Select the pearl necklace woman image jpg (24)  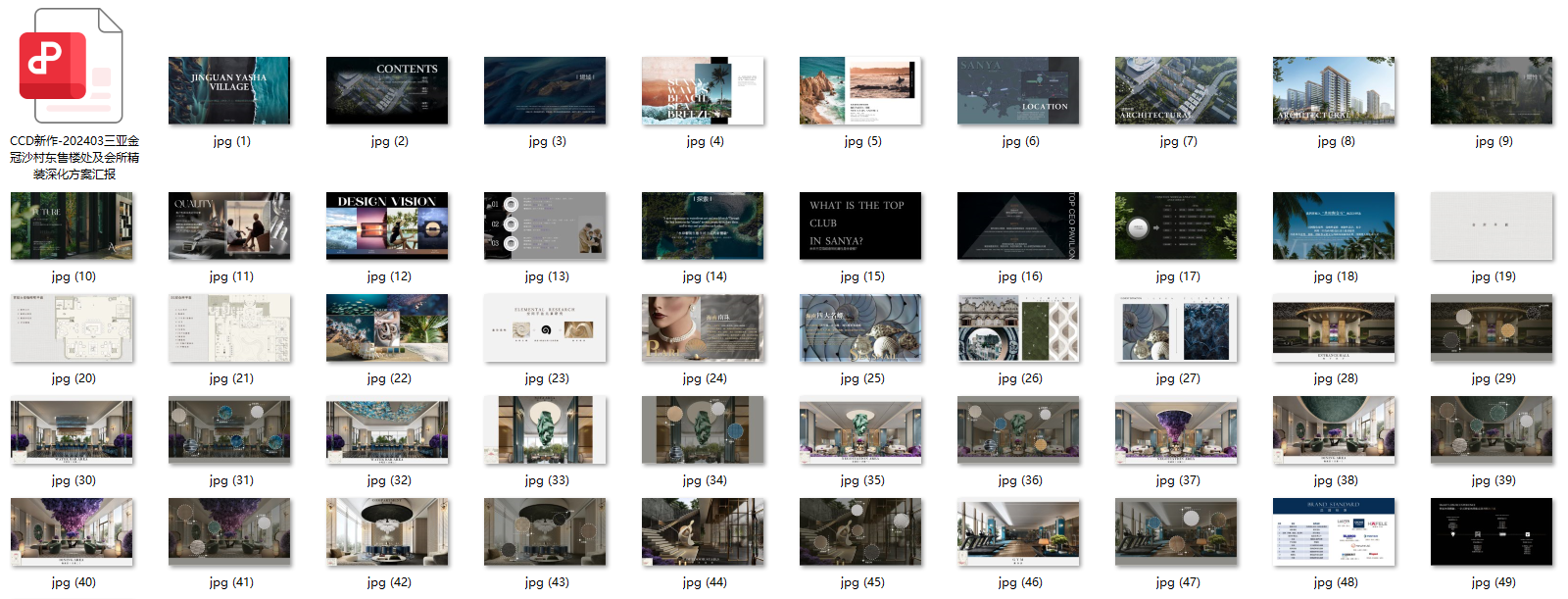coord(703,327)
